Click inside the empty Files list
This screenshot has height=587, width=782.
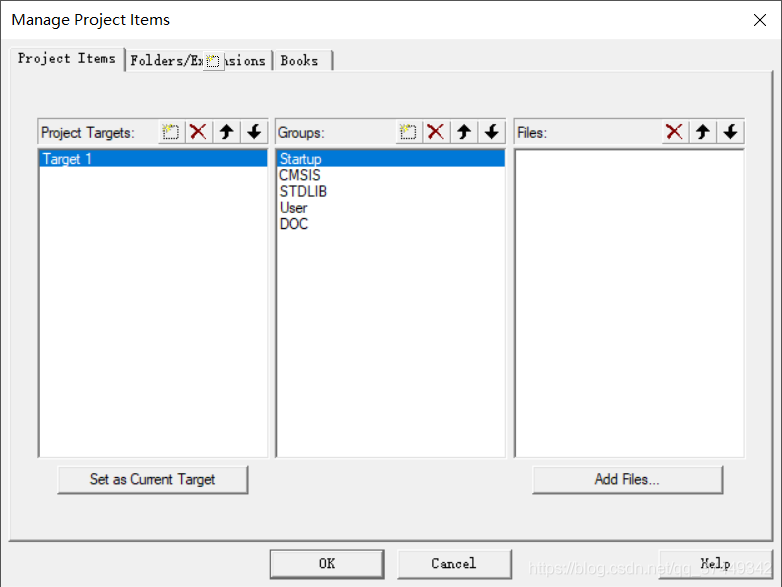click(x=629, y=303)
